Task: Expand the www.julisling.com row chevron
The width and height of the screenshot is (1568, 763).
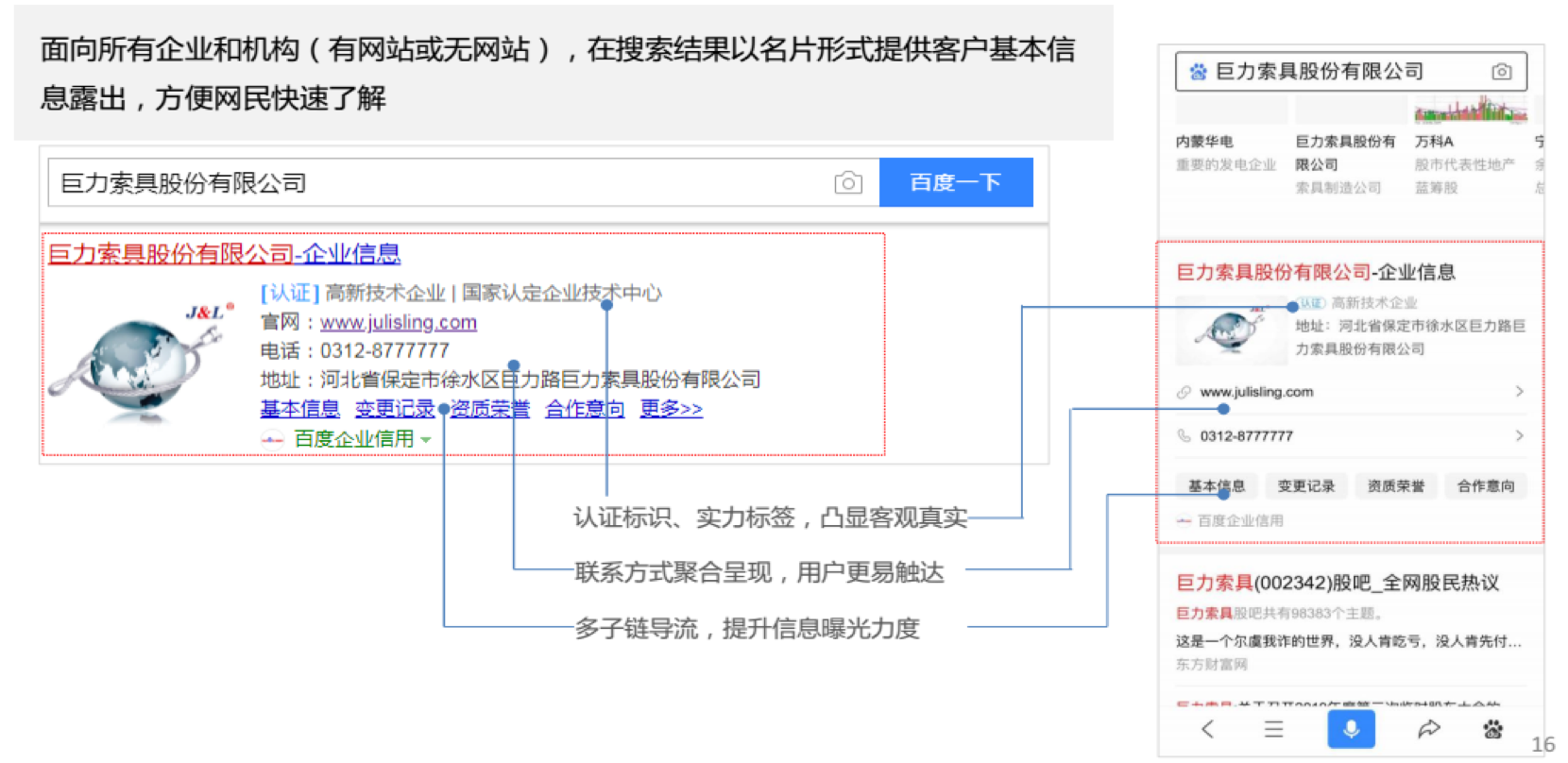Action: [x=1519, y=391]
